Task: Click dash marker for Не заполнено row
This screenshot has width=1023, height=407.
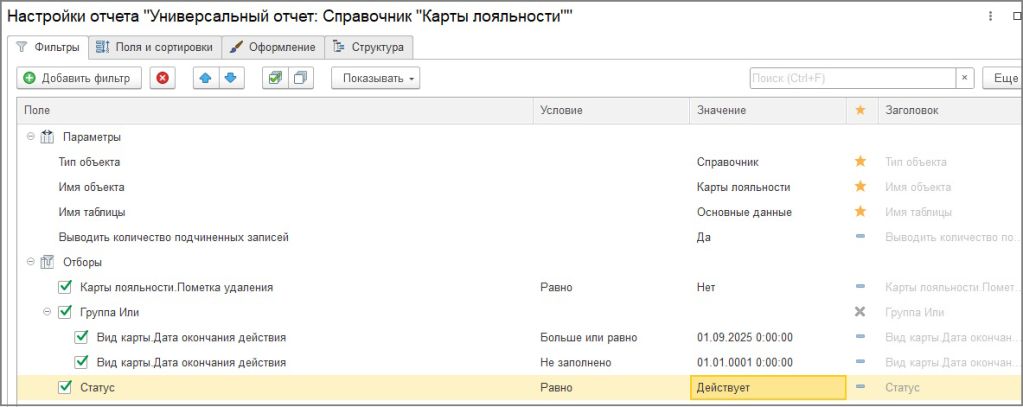Action: click(x=860, y=362)
